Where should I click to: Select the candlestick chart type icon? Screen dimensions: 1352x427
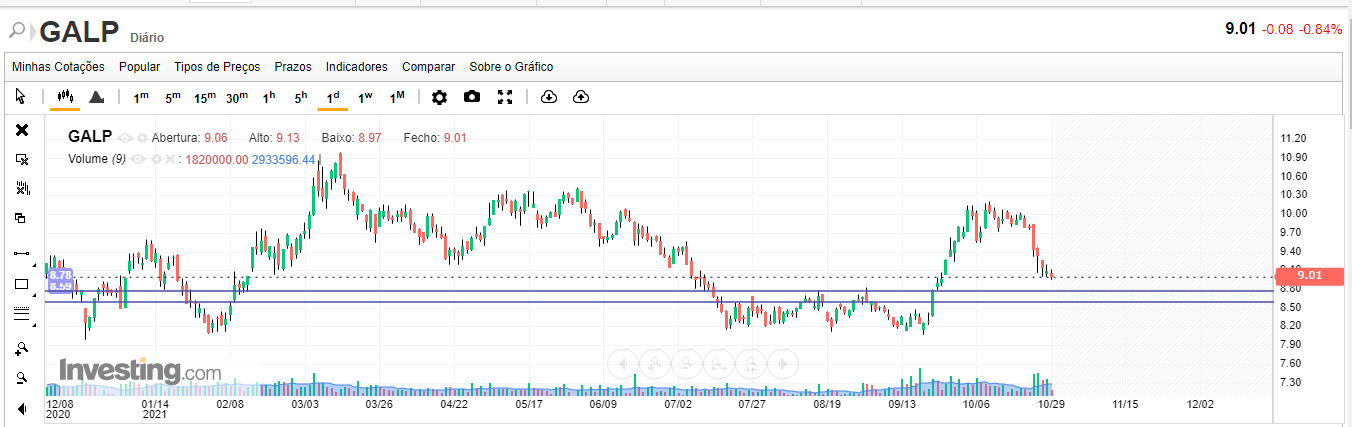66,97
